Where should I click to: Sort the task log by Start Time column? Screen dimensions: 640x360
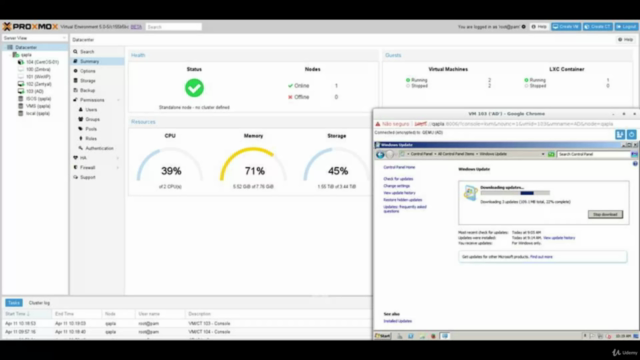(x=27, y=314)
